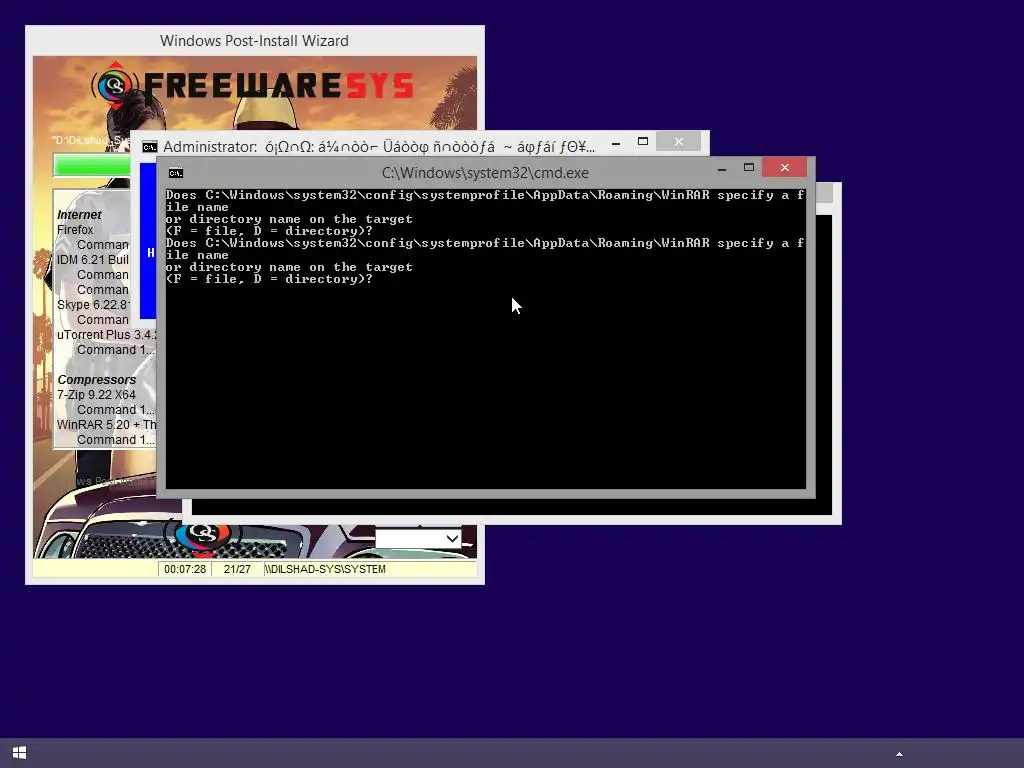Click Command 1 under uTorrent Plus
Viewport: 1024px width, 768px height.
(x=116, y=350)
